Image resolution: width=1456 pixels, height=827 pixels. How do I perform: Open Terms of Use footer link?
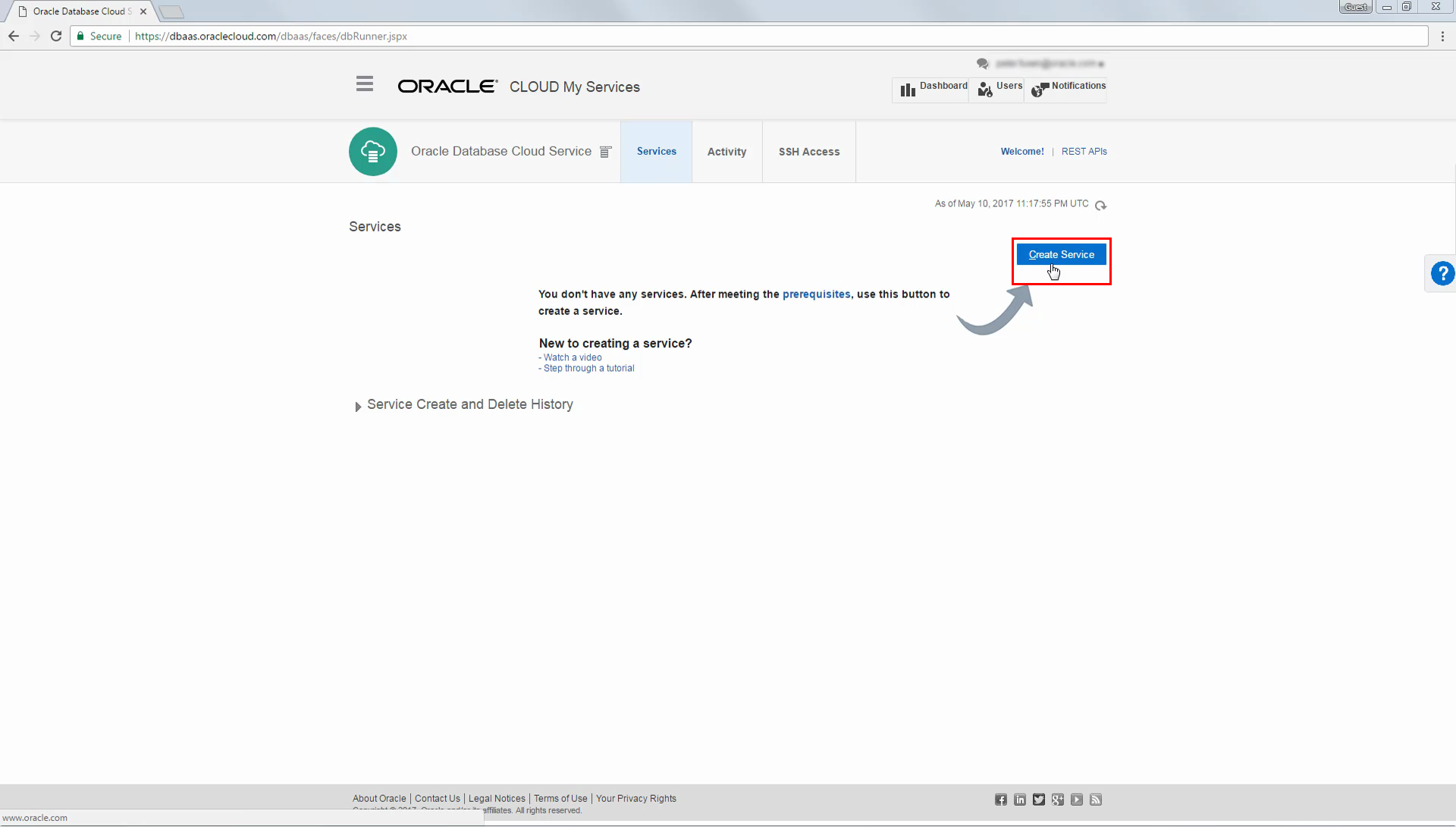(x=560, y=798)
